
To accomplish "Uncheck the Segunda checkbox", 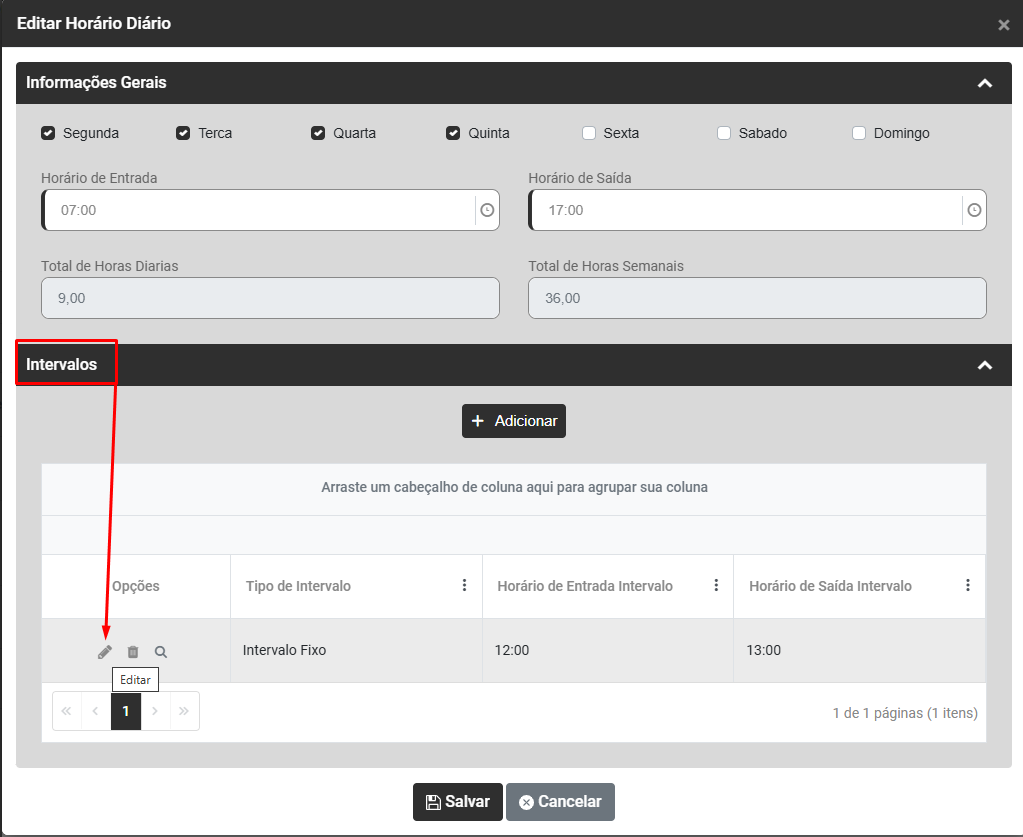I will [x=48, y=133].
